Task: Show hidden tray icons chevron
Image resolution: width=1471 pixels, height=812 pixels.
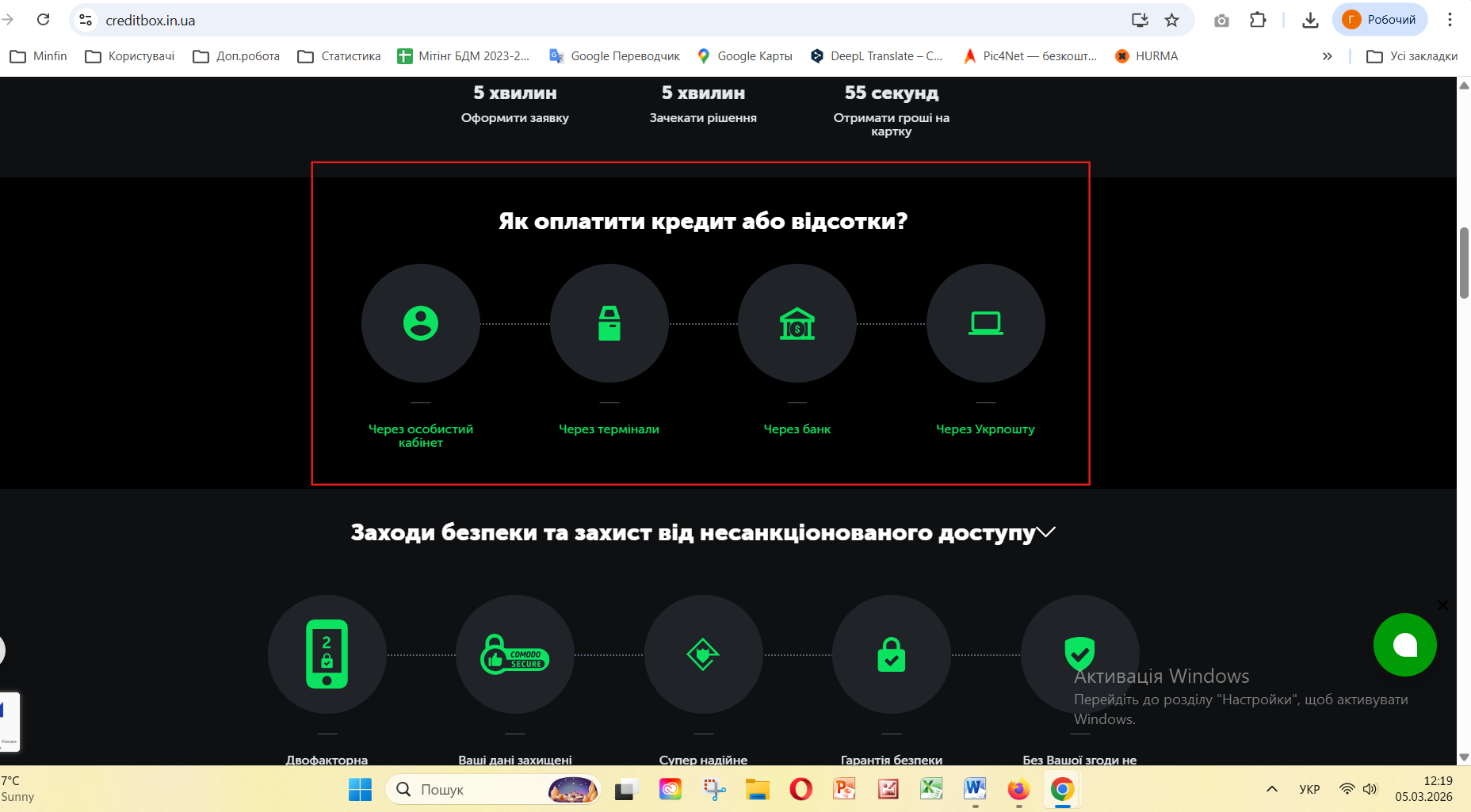Action: tap(1271, 789)
